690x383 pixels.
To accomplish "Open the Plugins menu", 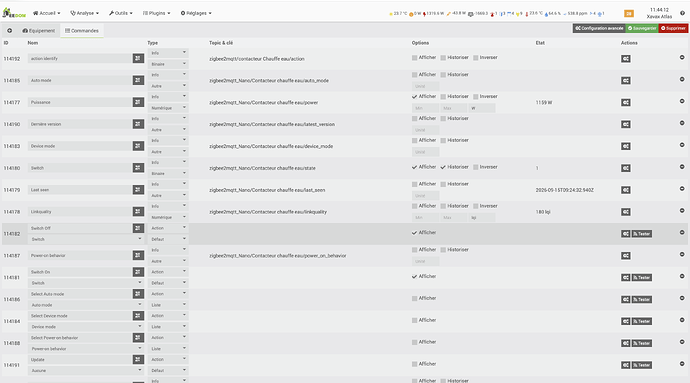I will point(156,13).
